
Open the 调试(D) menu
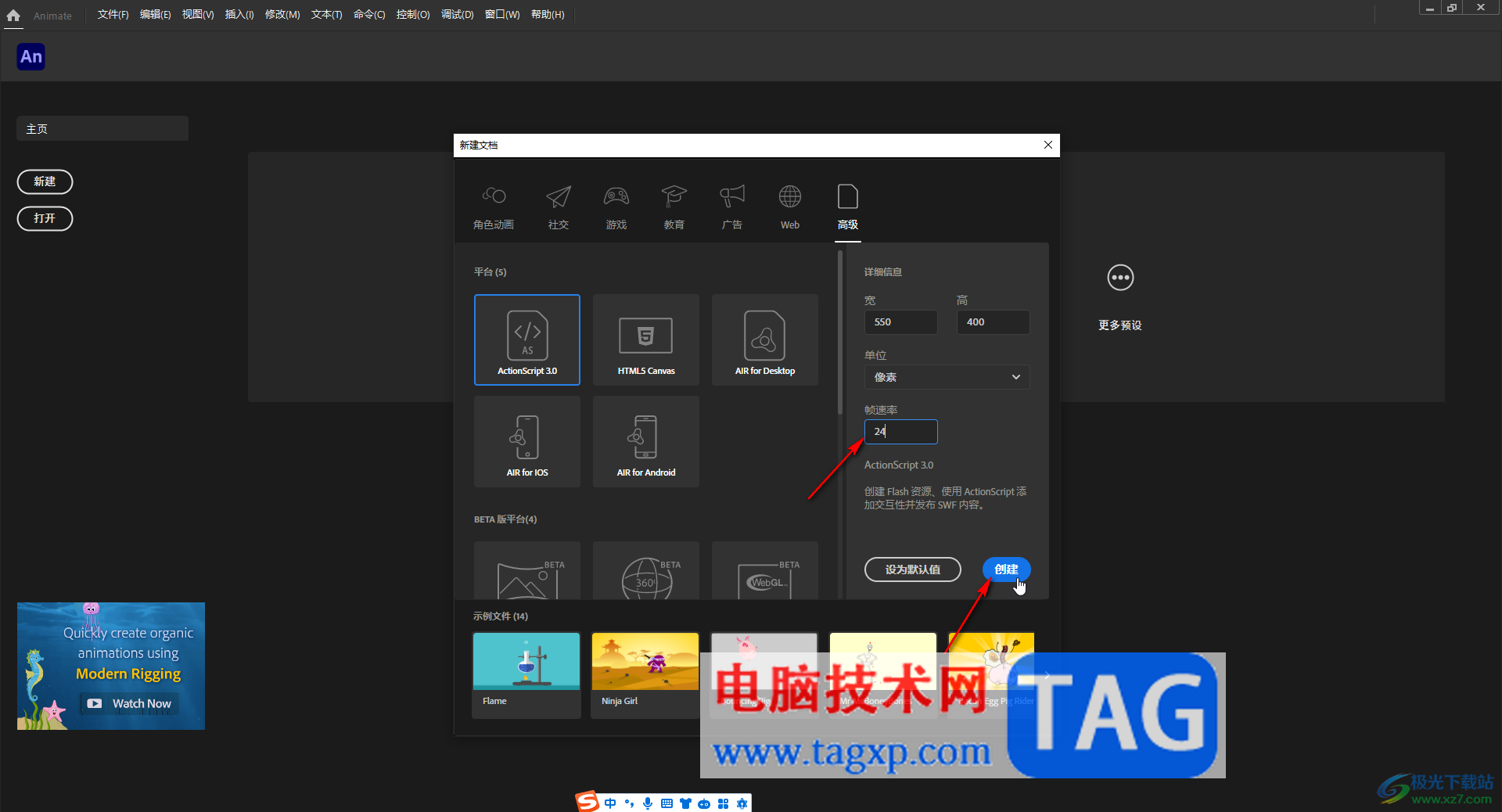coord(457,15)
